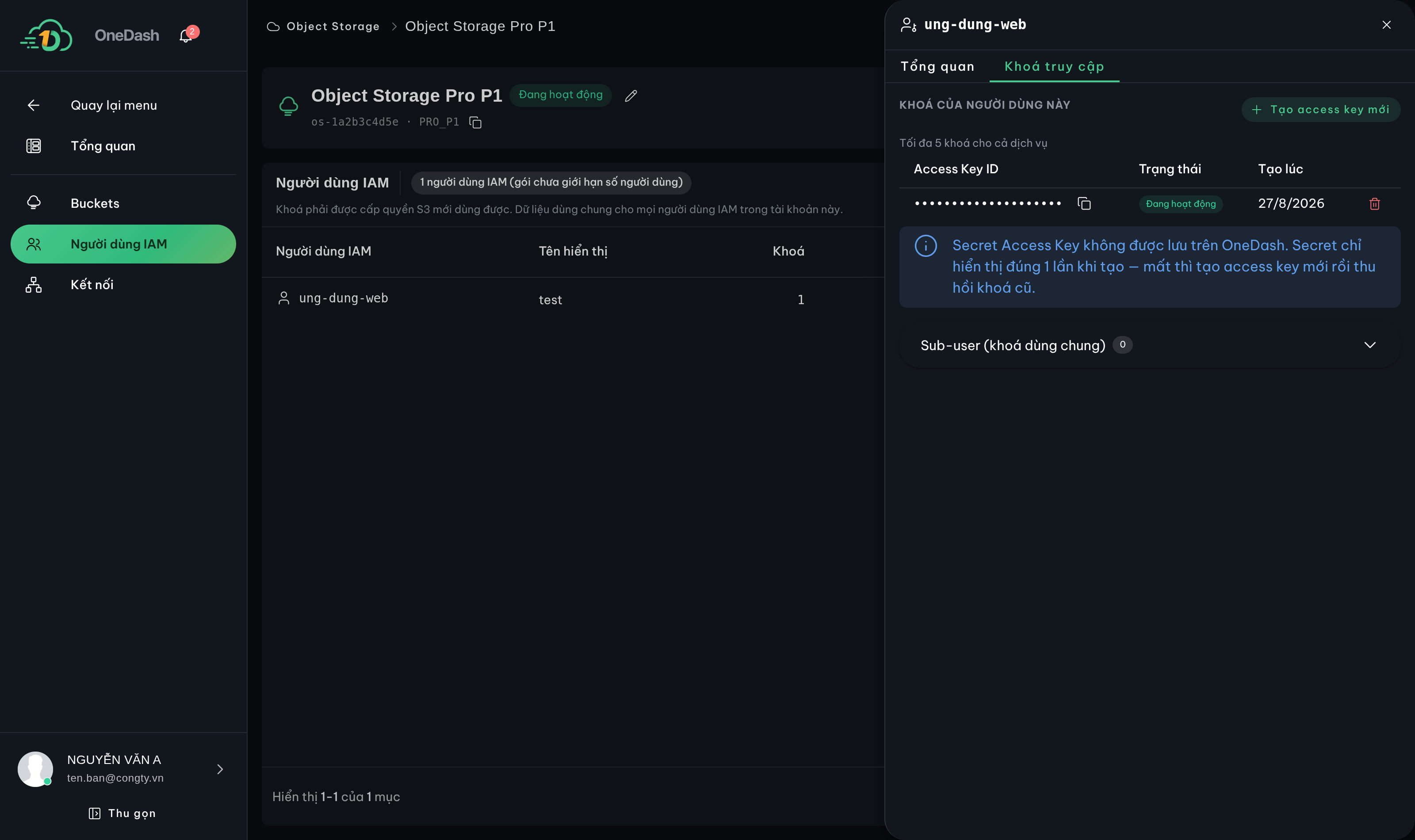The width and height of the screenshot is (1415, 840).
Task: Expand account options chevron arrow
Action: (220, 769)
